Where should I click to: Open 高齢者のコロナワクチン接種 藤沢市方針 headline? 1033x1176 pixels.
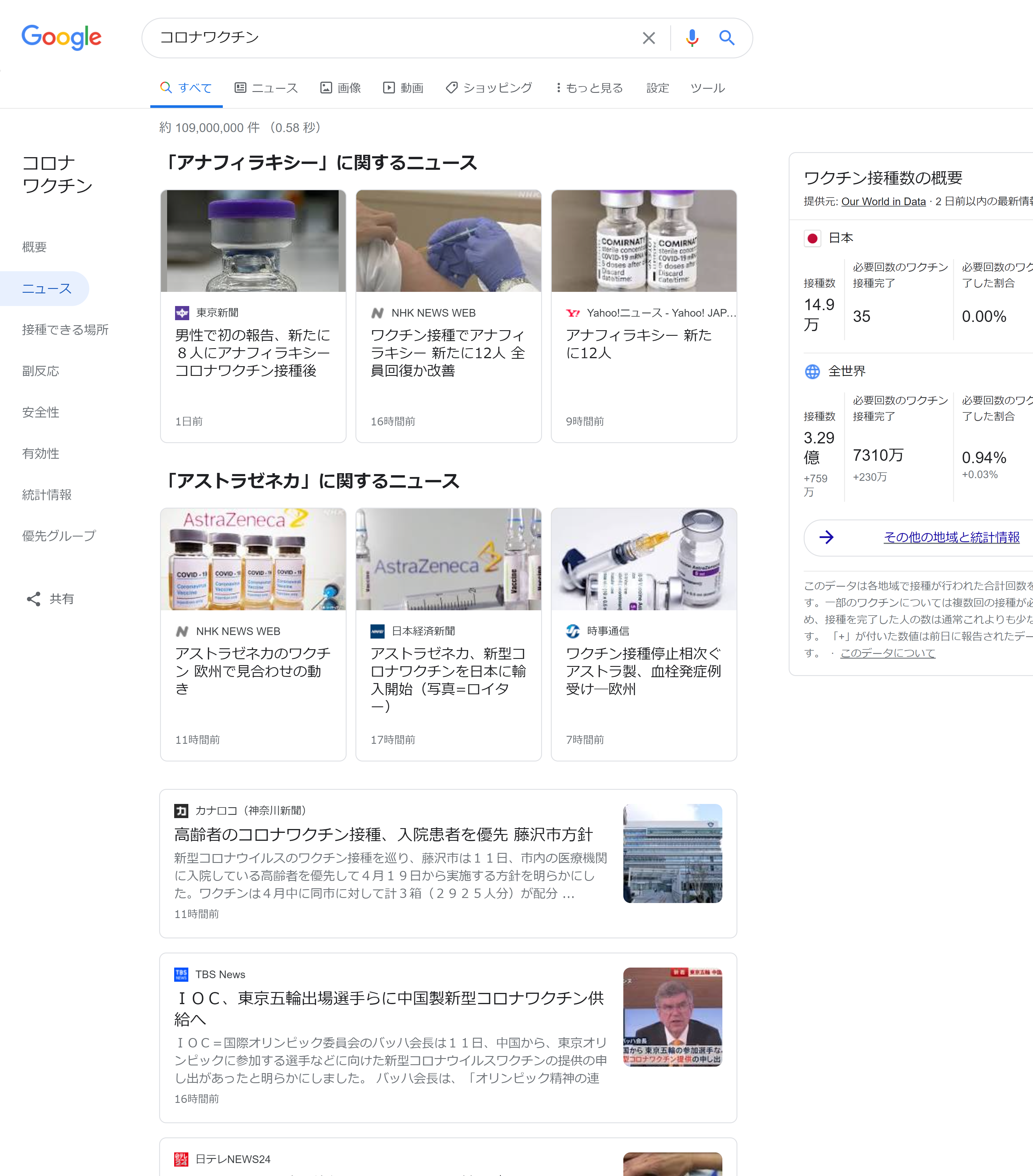click(383, 834)
